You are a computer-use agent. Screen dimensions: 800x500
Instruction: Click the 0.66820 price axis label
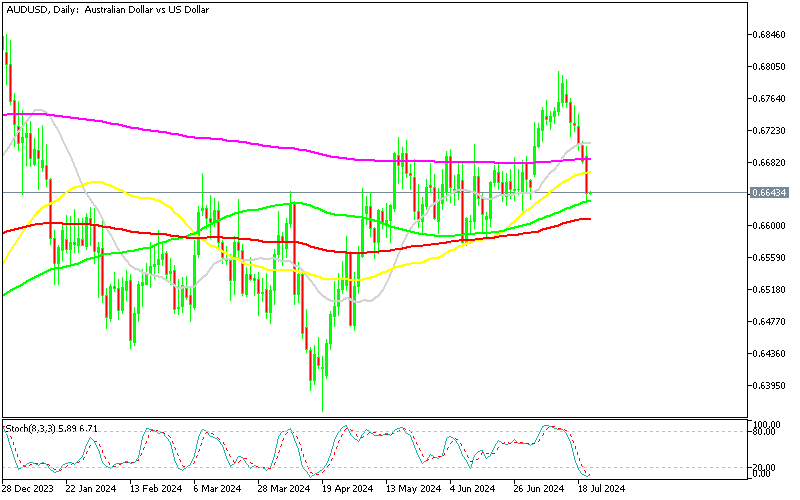[769, 162]
